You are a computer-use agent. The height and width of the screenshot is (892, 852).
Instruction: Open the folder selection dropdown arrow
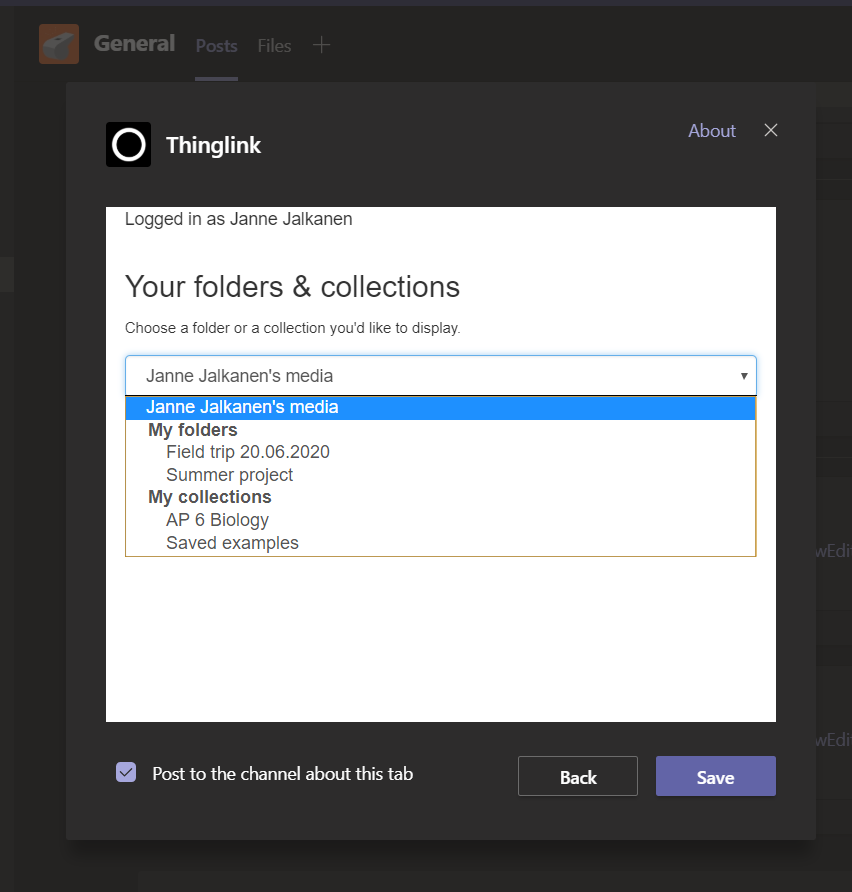(744, 375)
